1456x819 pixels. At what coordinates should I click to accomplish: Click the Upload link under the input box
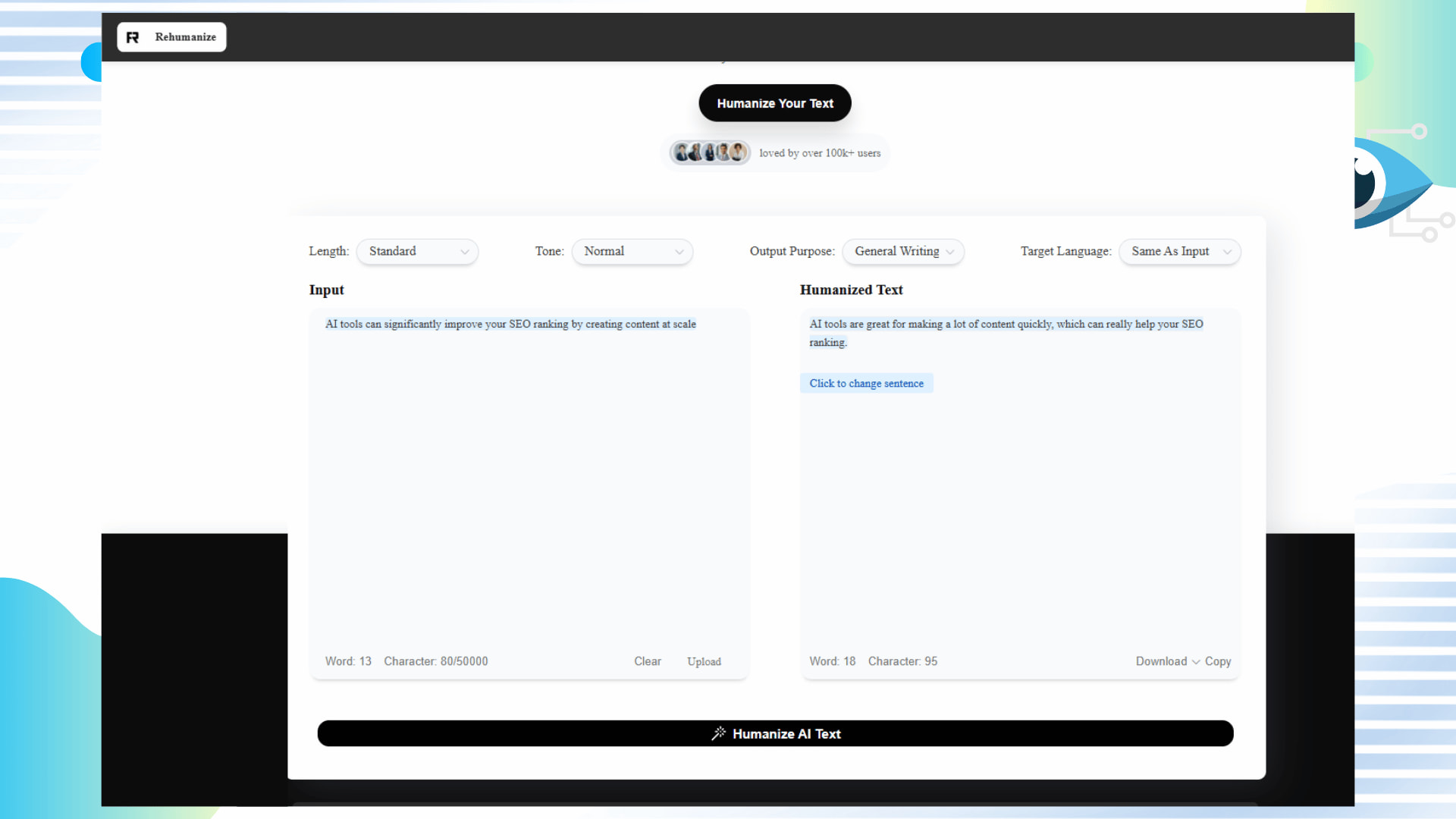pyautogui.click(x=704, y=661)
